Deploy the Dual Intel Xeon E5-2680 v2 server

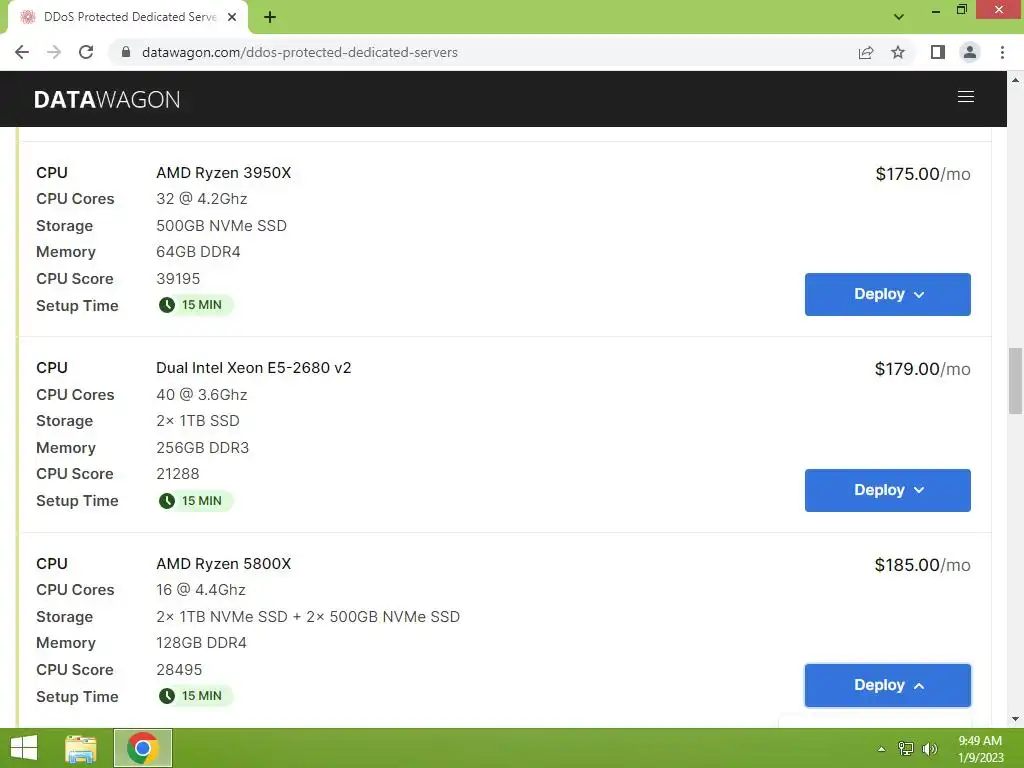coord(888,490)
